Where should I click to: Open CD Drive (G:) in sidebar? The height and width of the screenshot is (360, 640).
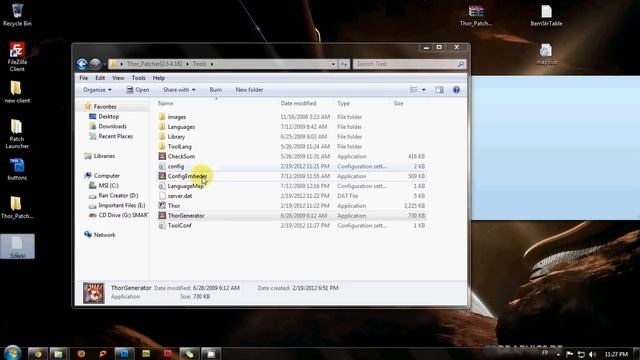click(x=122, y=215)
